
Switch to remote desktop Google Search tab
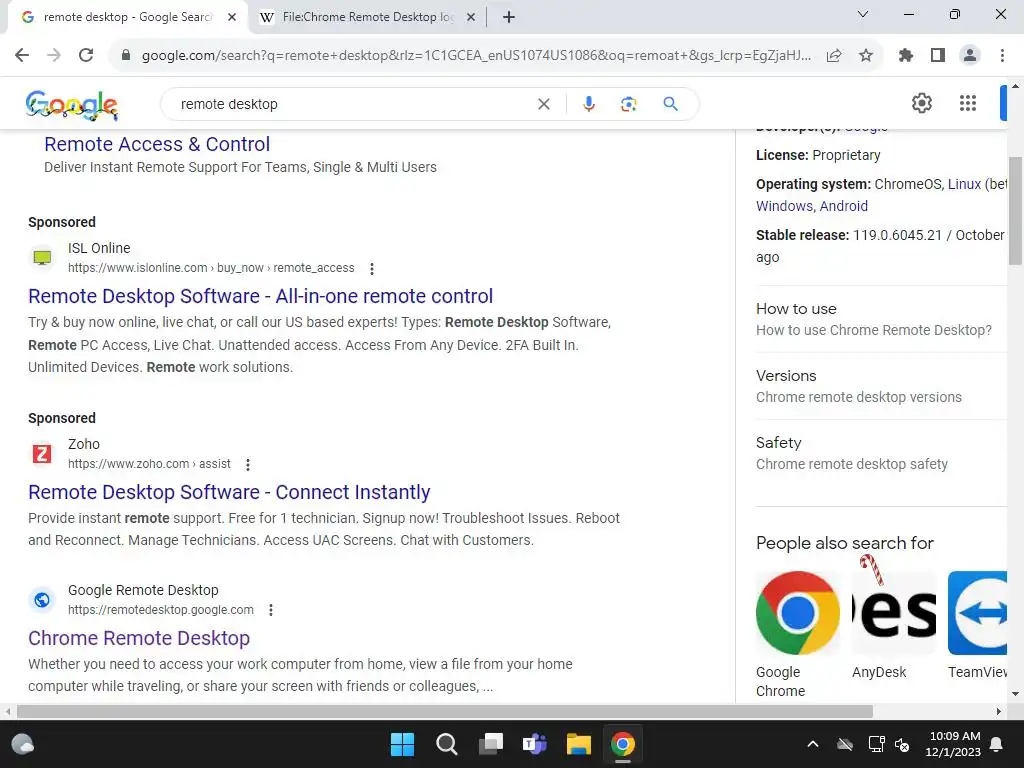click(x=128, y=17)
